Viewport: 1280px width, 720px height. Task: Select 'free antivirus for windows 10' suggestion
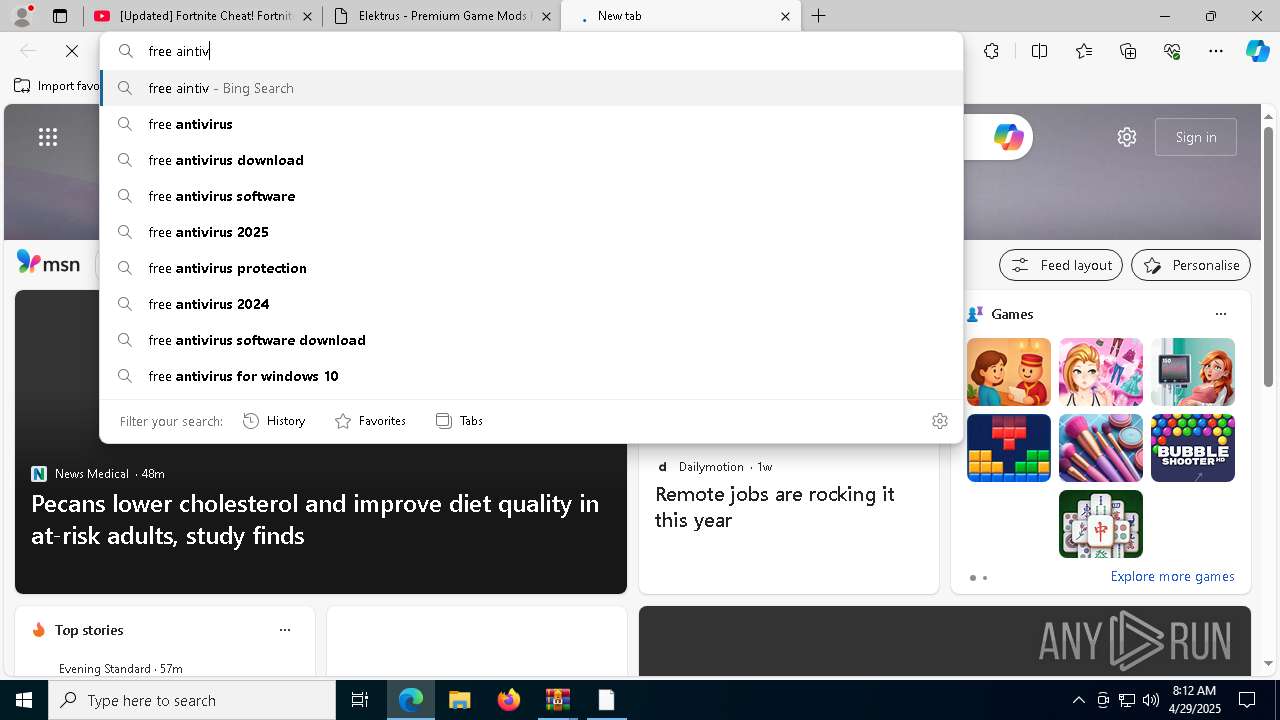coord(532,376)
